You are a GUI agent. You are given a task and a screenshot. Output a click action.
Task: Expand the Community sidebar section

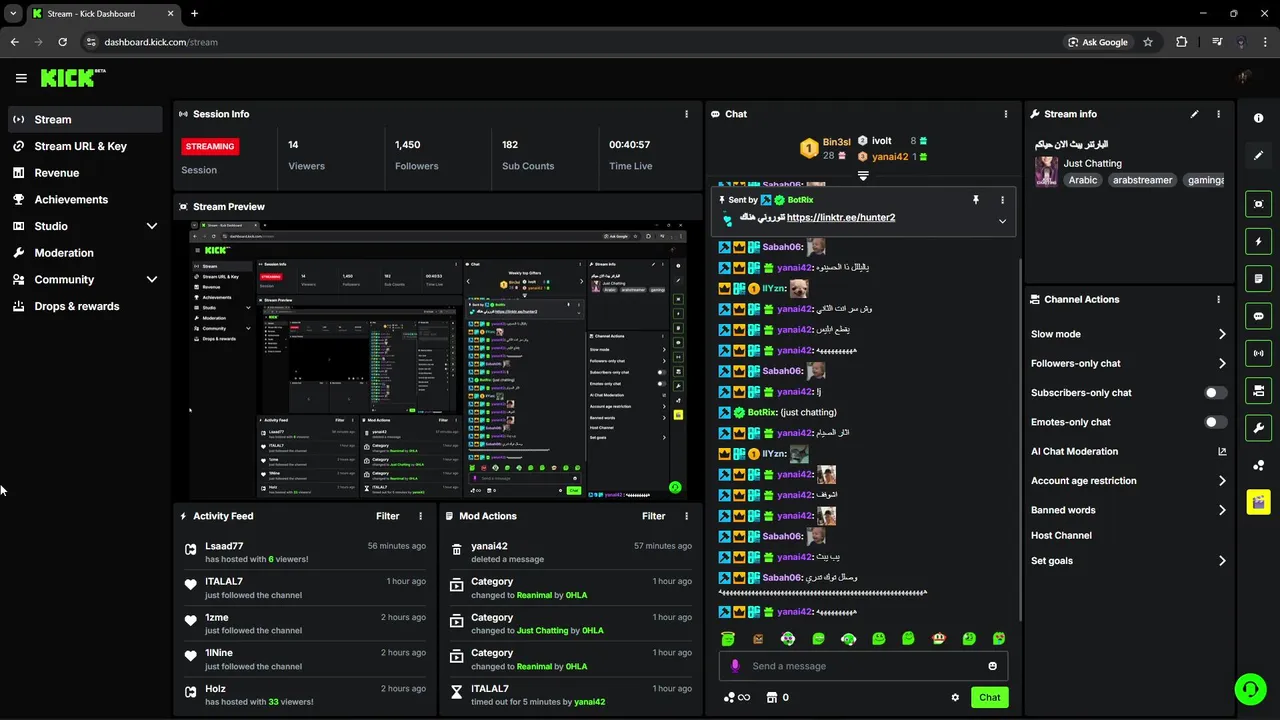(x=152, y=280)
